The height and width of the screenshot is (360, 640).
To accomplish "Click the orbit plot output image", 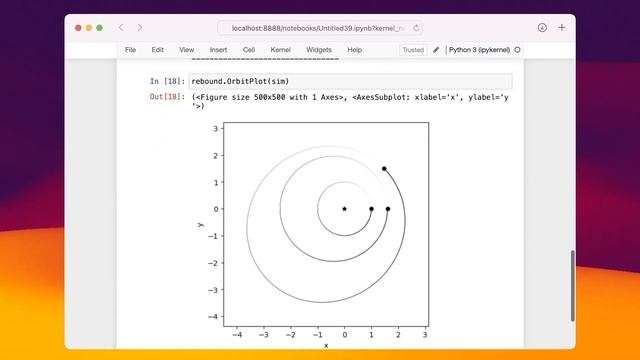I will [x=313, y=235].
